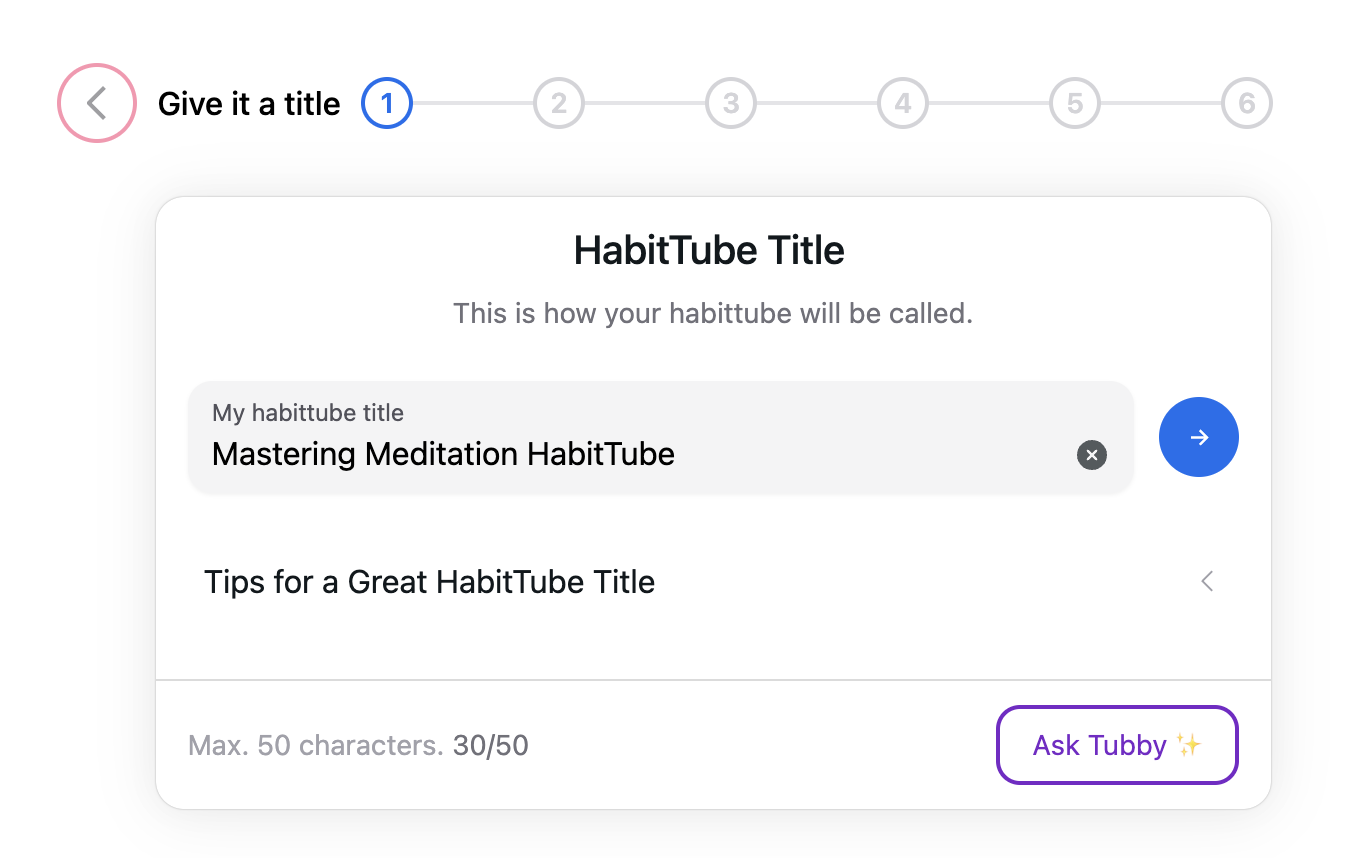Select step 4 circle
The height and width of the screenshot is (858, 1364).
(903, 103)
